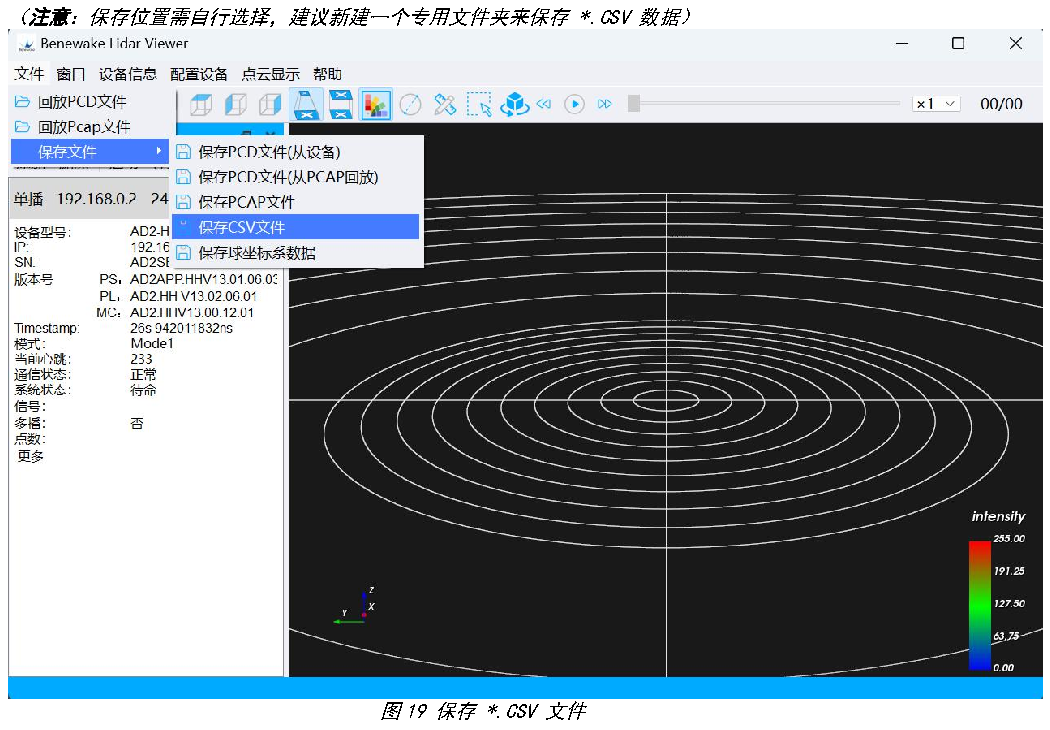Open the 配置设备 menu

pos(198,74)
